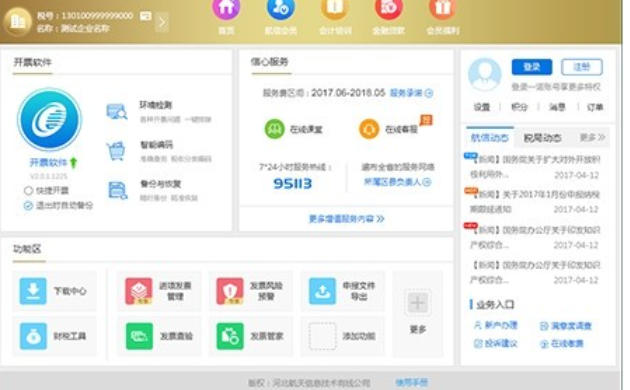Open the 更多增值服务内容 link
The image size is (630, 390).
click(x=346, y=218)
